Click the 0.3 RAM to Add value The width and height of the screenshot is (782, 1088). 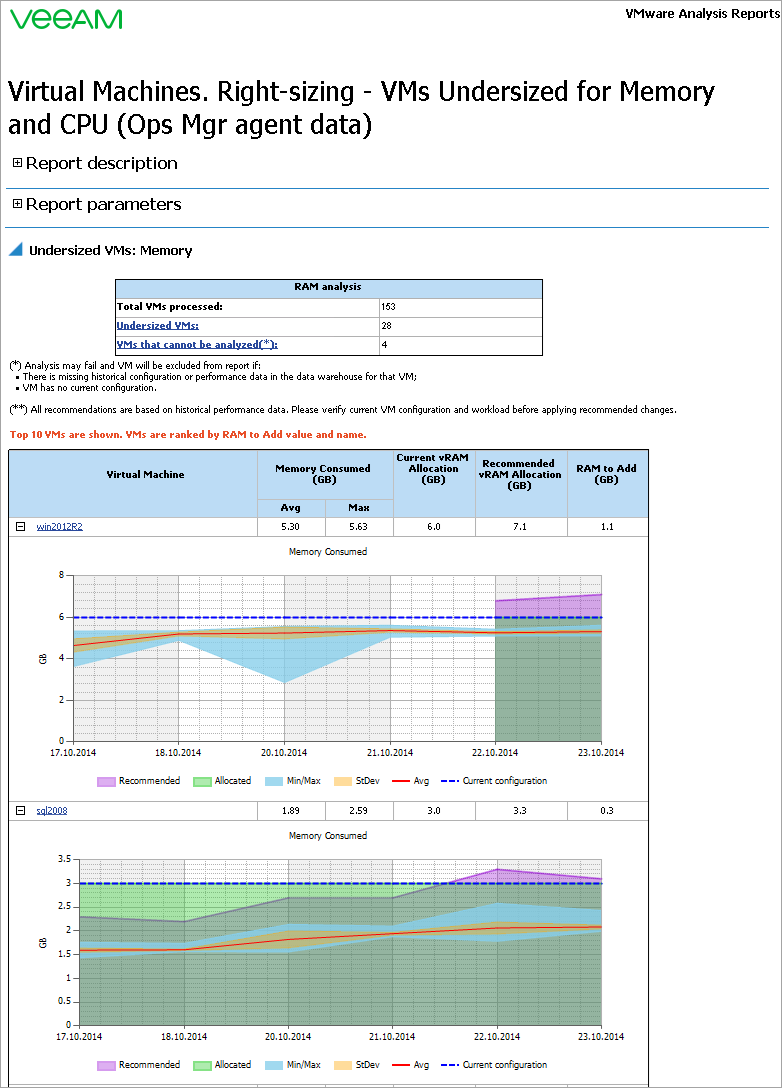[607, 810]
